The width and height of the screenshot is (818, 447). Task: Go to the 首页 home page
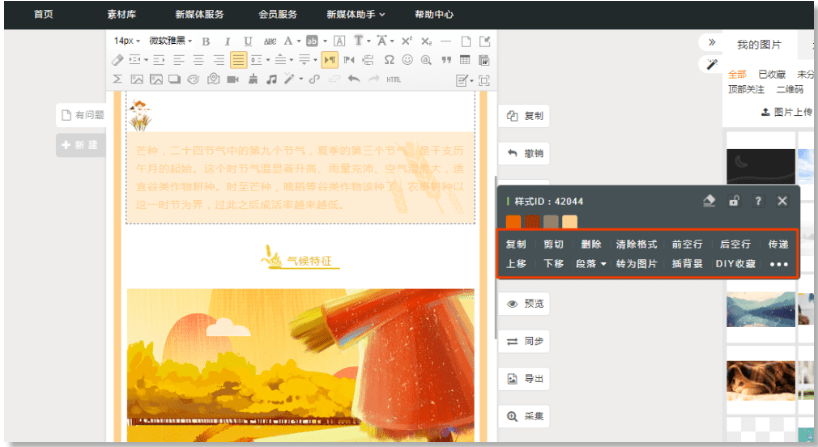(43, 15)
